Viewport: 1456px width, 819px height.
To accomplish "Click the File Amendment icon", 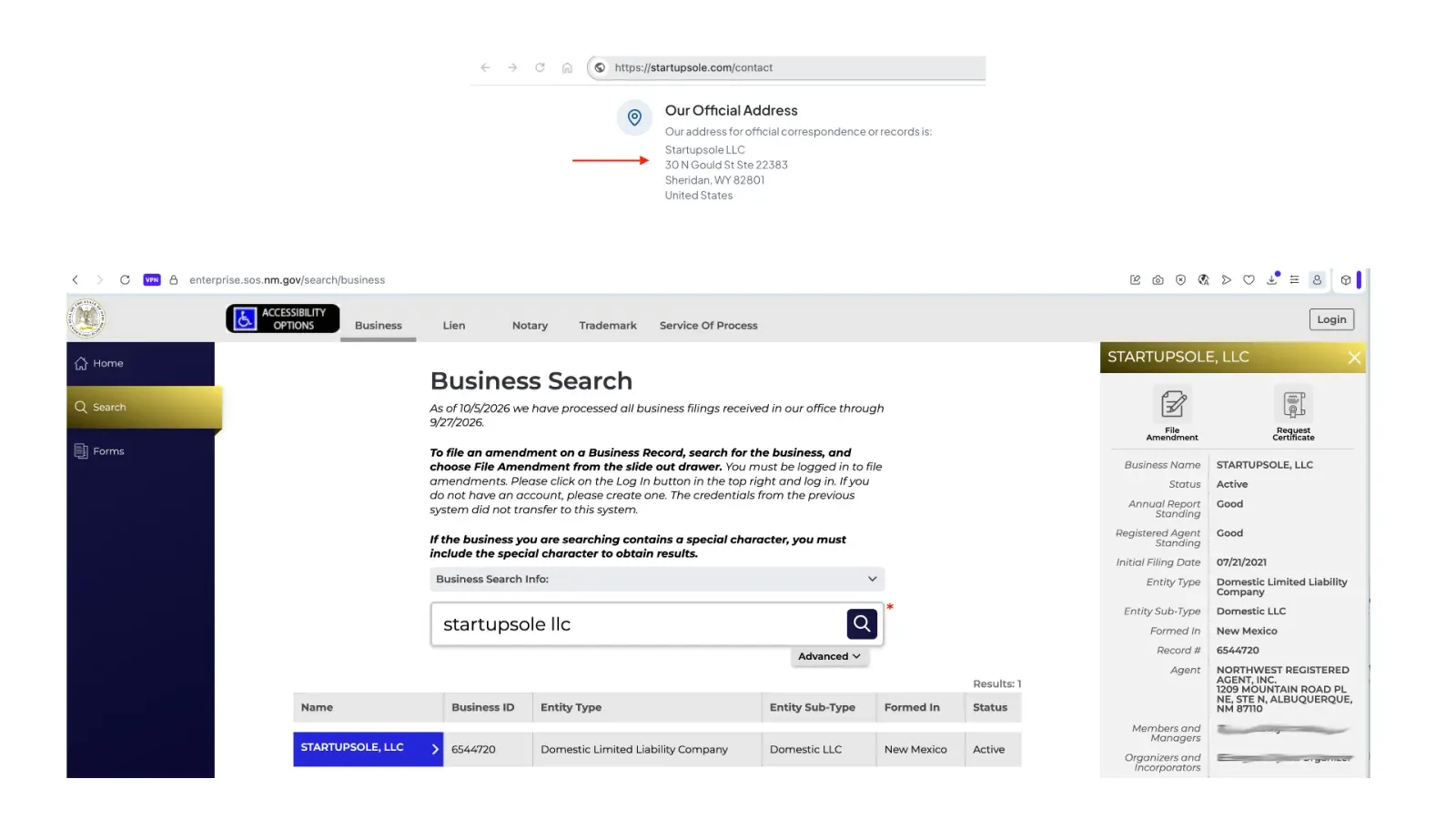I will 1173,404.
